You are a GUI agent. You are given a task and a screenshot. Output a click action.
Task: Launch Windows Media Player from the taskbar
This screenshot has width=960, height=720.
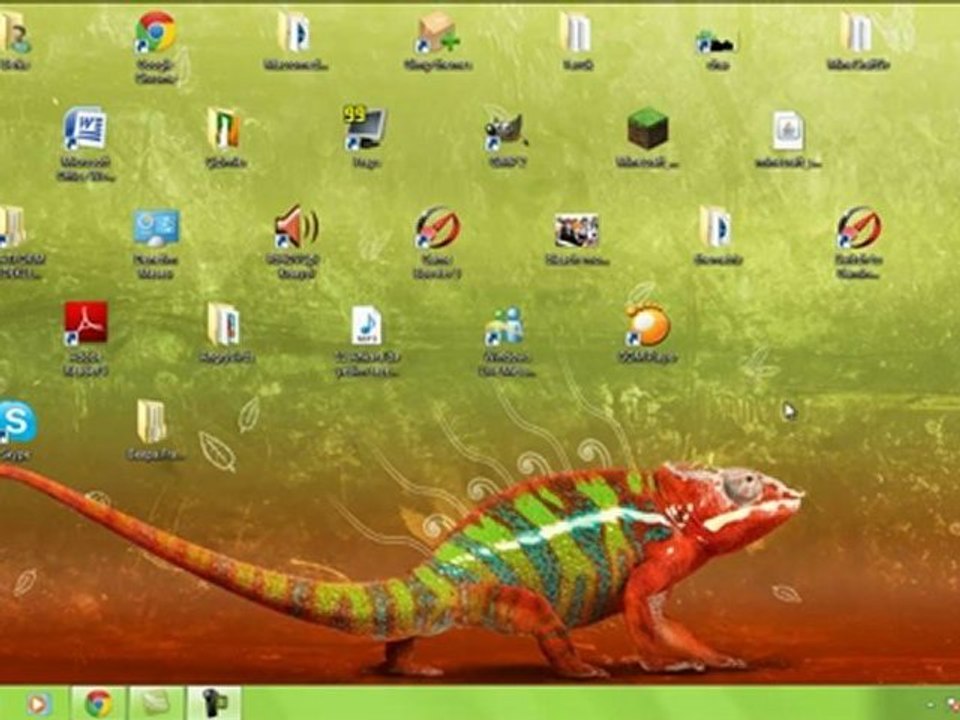[x=37, y=704]
